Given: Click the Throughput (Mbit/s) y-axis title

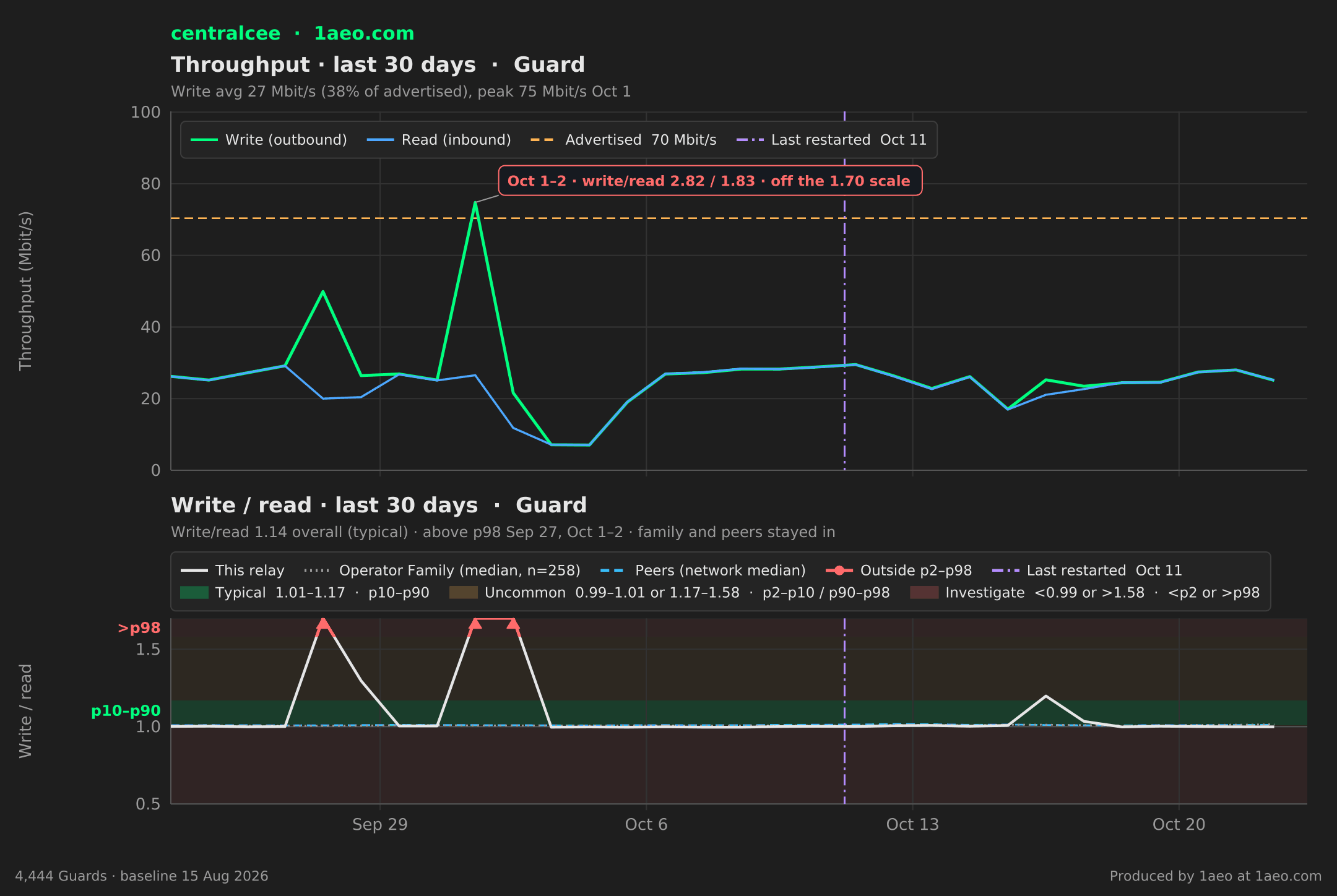Looking at the screenshot, I should click(x=25, y=291).
